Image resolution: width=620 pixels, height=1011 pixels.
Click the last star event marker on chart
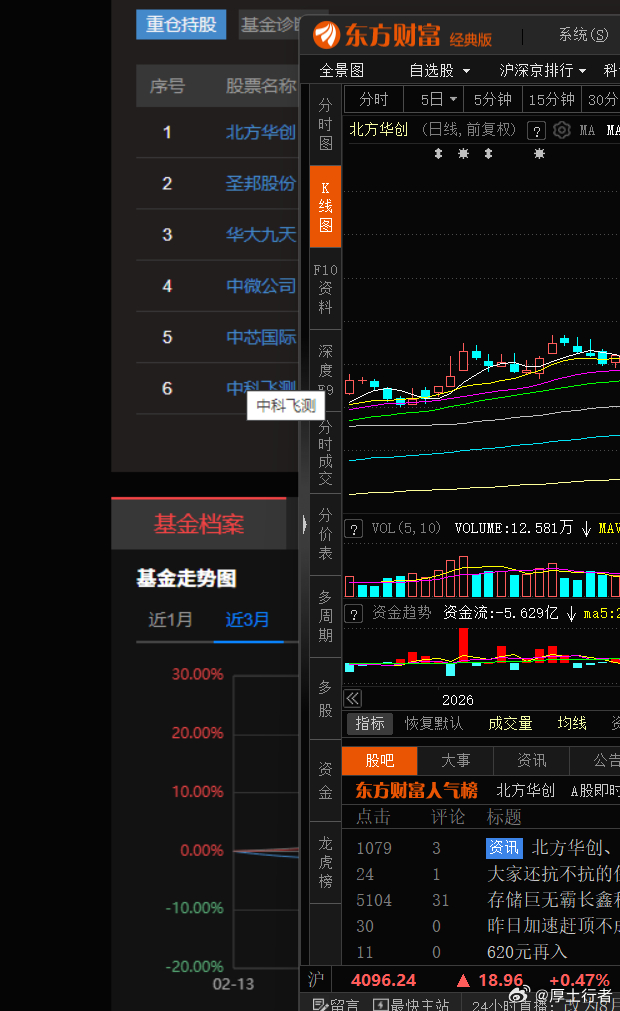tap(539, 153)
